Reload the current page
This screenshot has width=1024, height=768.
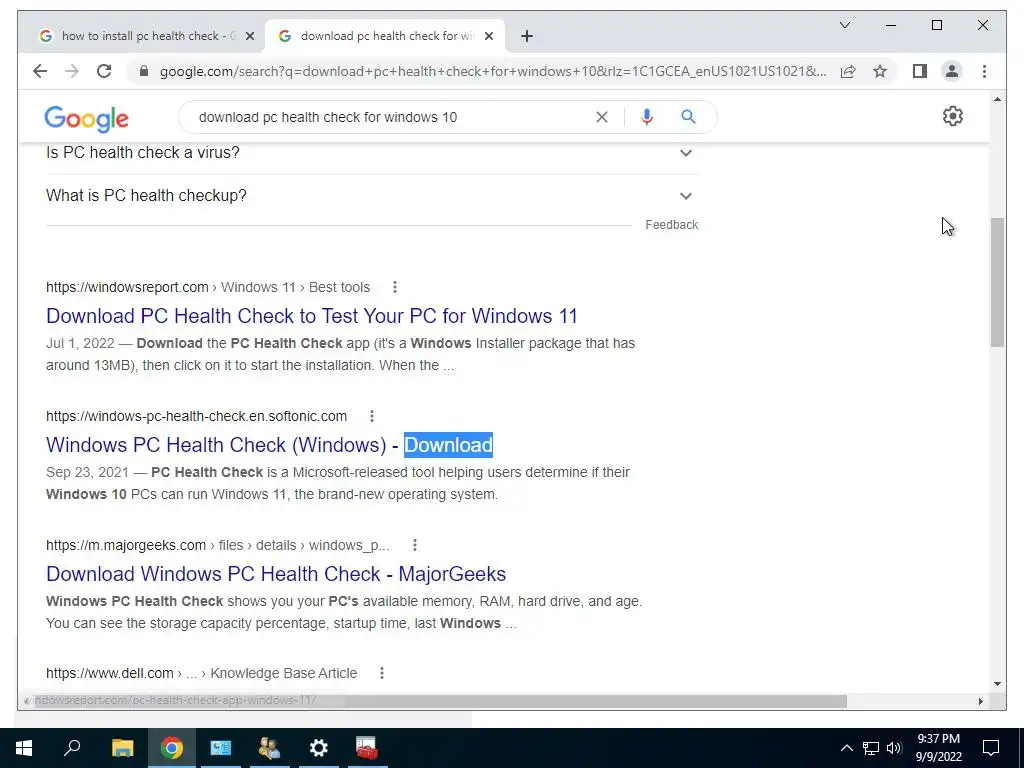(x=104, y=71)
